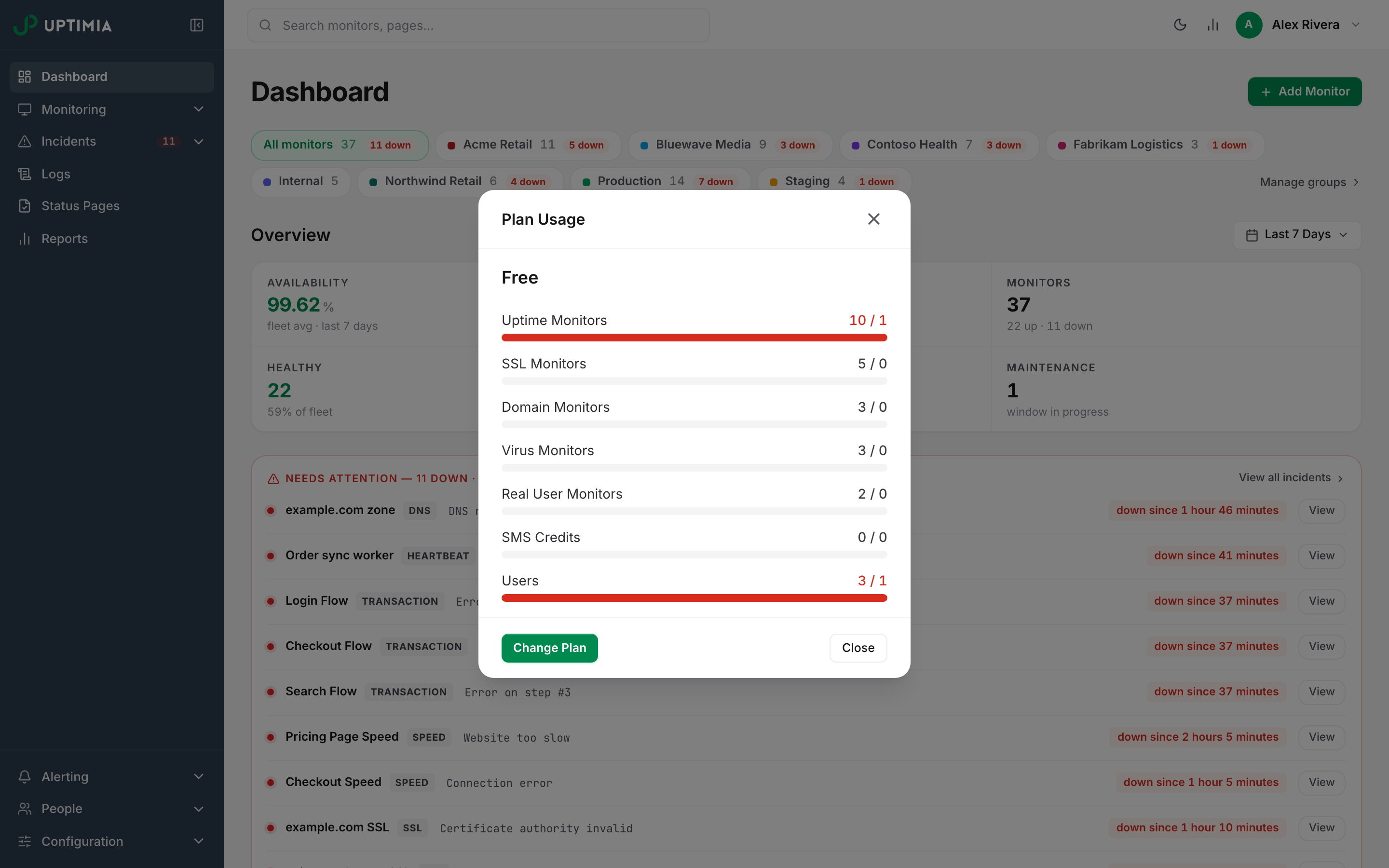Click the Alerting bell icon in sidebar
Image resolution: width=1389 pixels, height=868 pixels.
click(24, 776)
